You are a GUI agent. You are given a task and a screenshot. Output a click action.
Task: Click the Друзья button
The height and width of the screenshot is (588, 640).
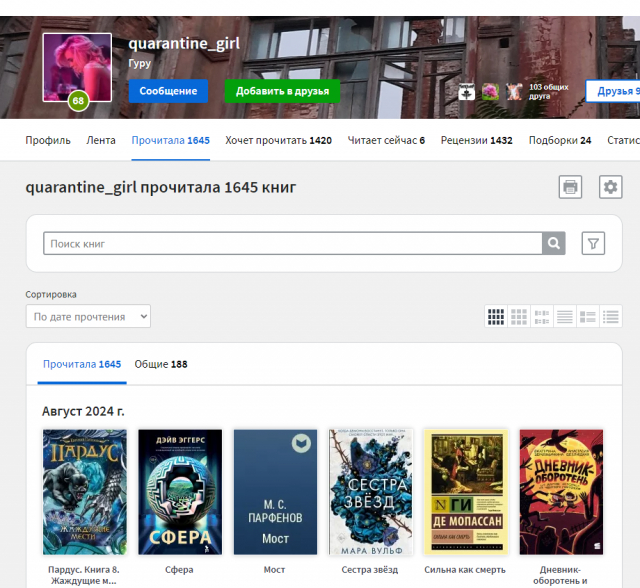coord(613,91)
